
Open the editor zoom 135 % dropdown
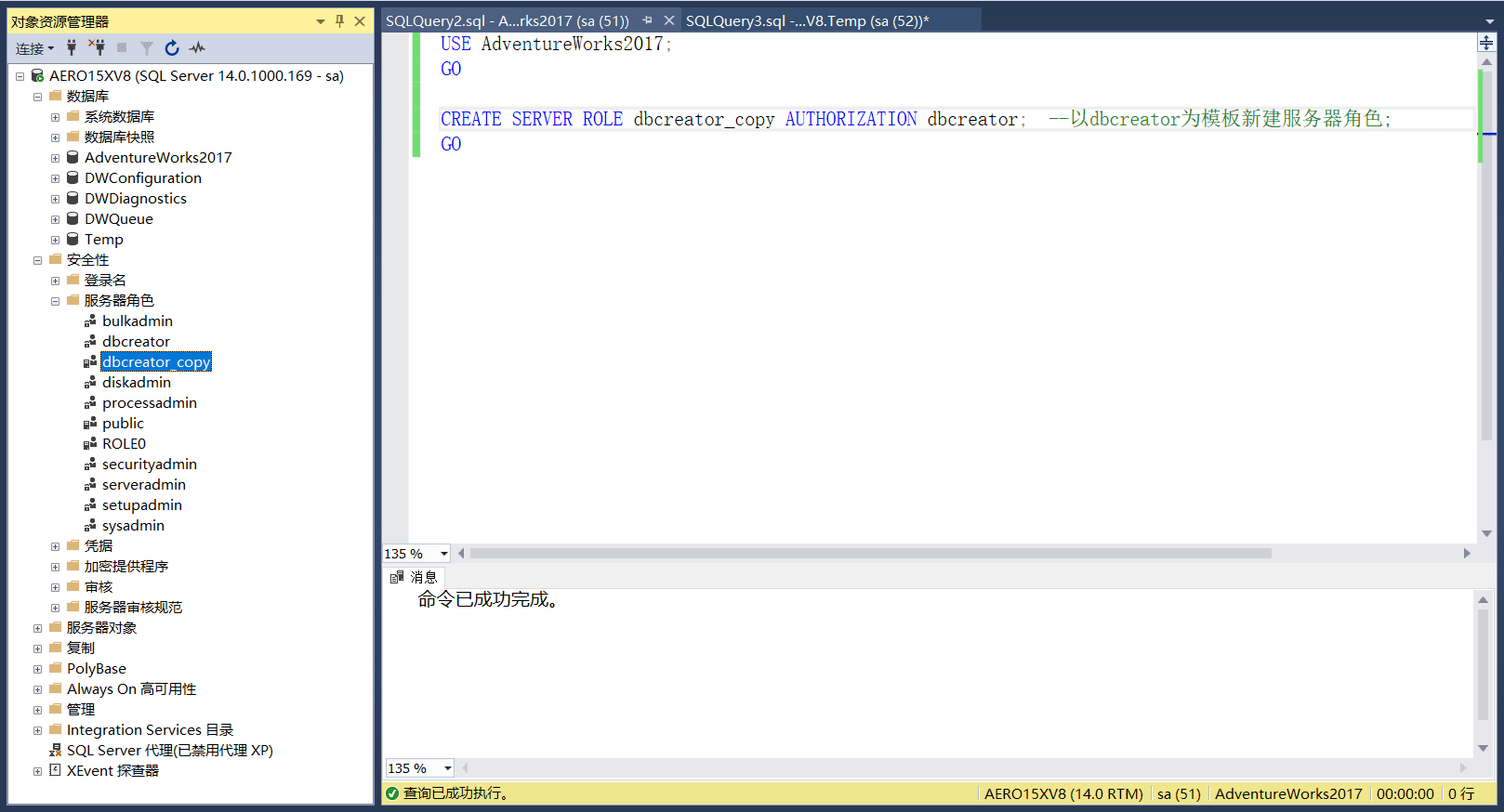click(x=444, y=554)
